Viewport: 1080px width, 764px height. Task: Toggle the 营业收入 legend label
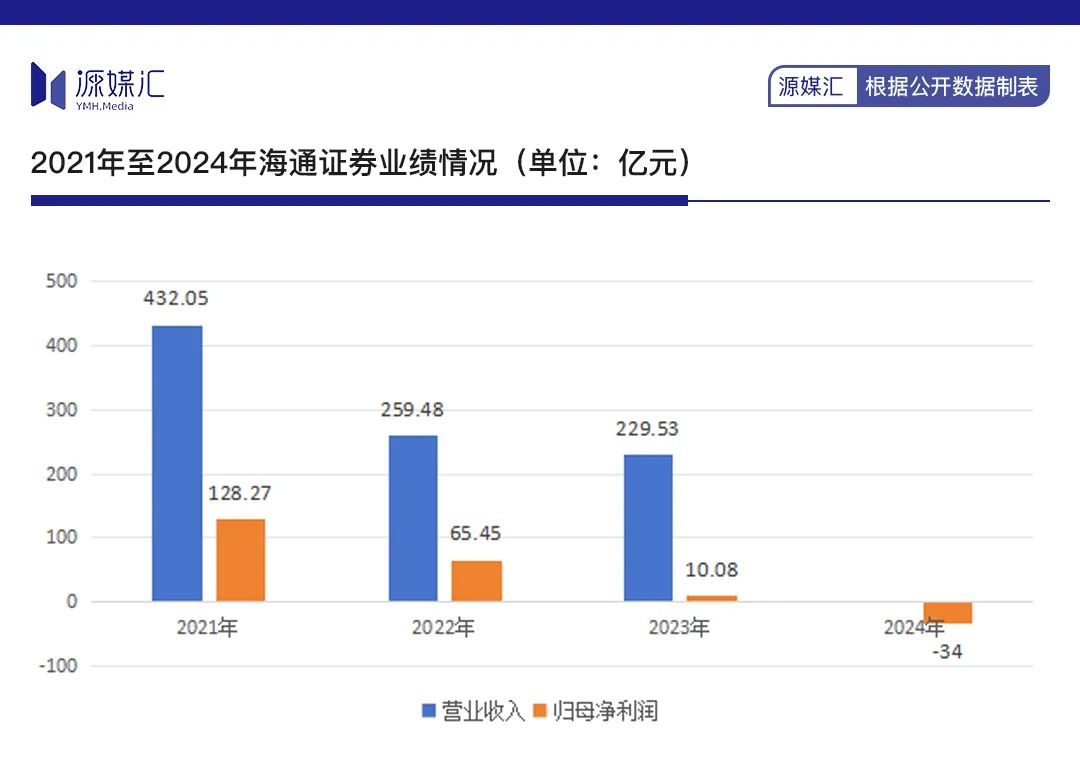click(x=483, y=711)
